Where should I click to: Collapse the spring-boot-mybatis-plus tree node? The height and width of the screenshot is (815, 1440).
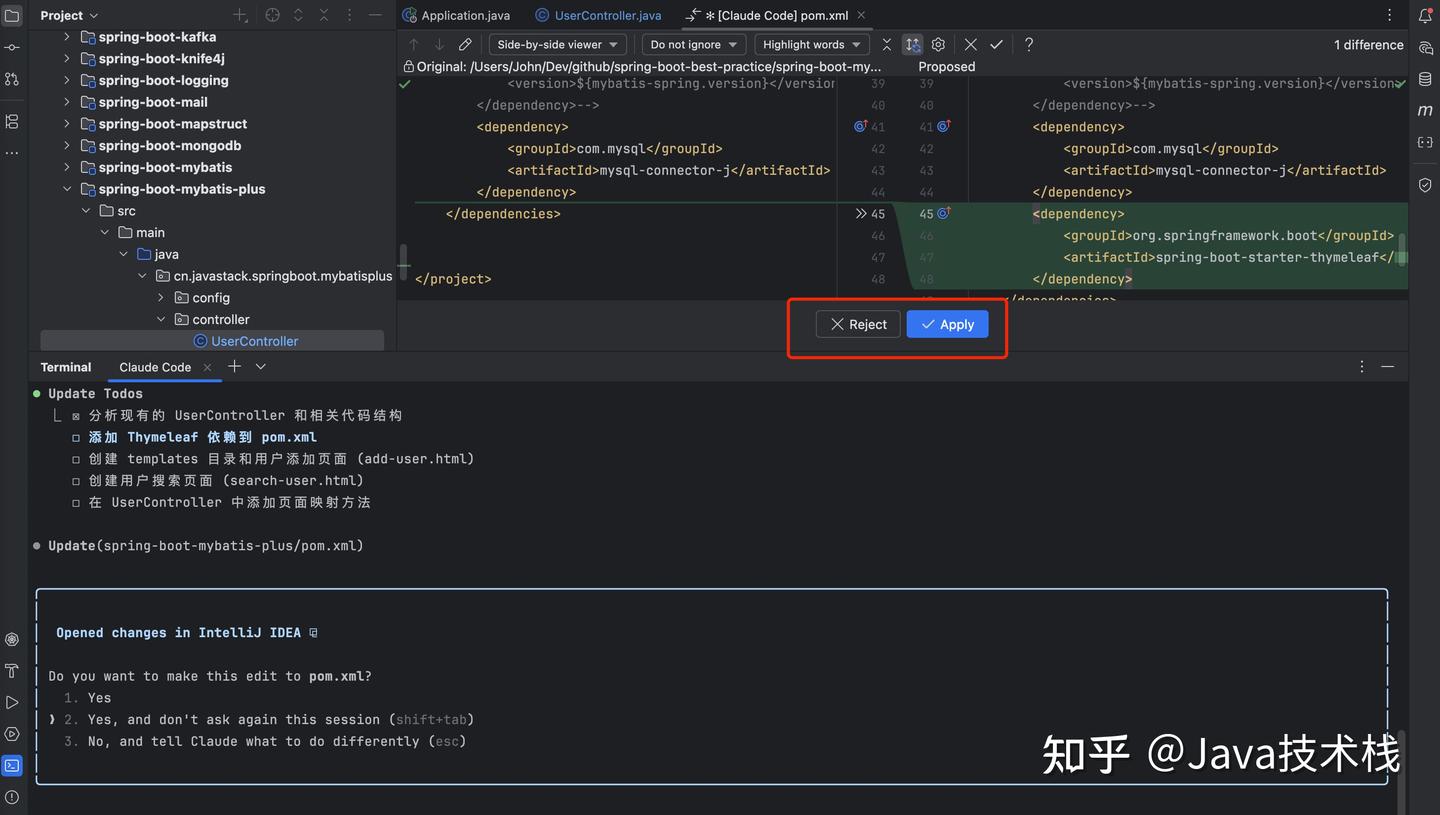tap(67, 188)
